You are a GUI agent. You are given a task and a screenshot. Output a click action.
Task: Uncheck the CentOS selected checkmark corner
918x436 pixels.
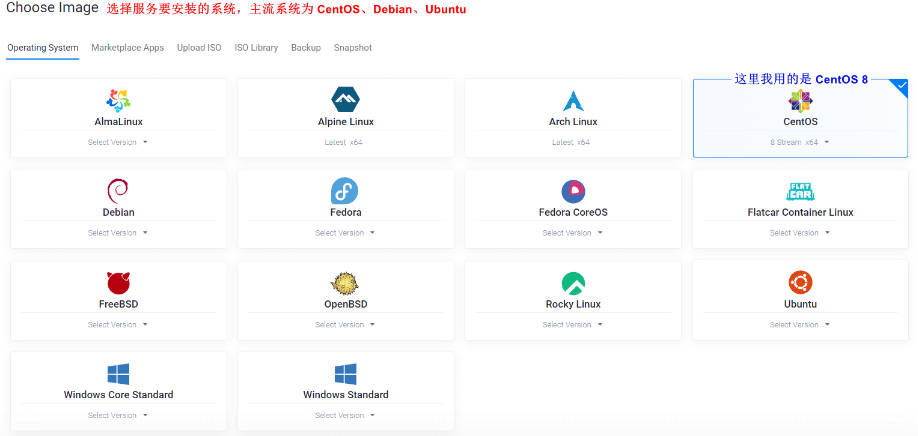click(x=902, y=86)
